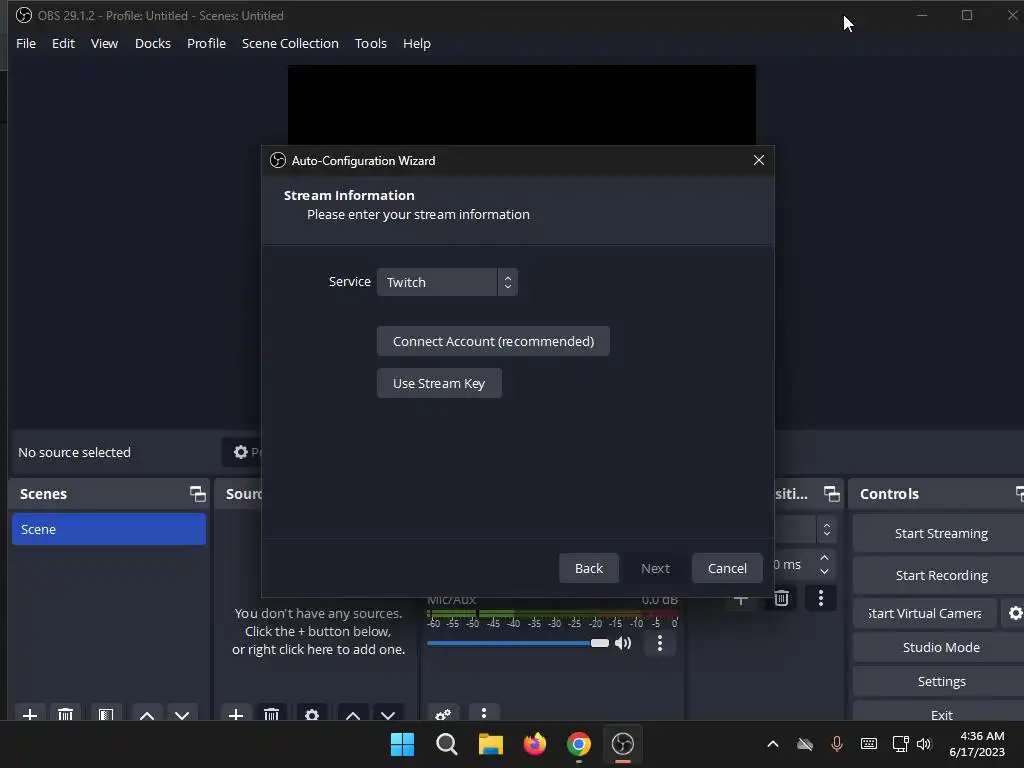Launch Firefox from taskbar
The image size is (1024, 768).
(x=535, y=744)
